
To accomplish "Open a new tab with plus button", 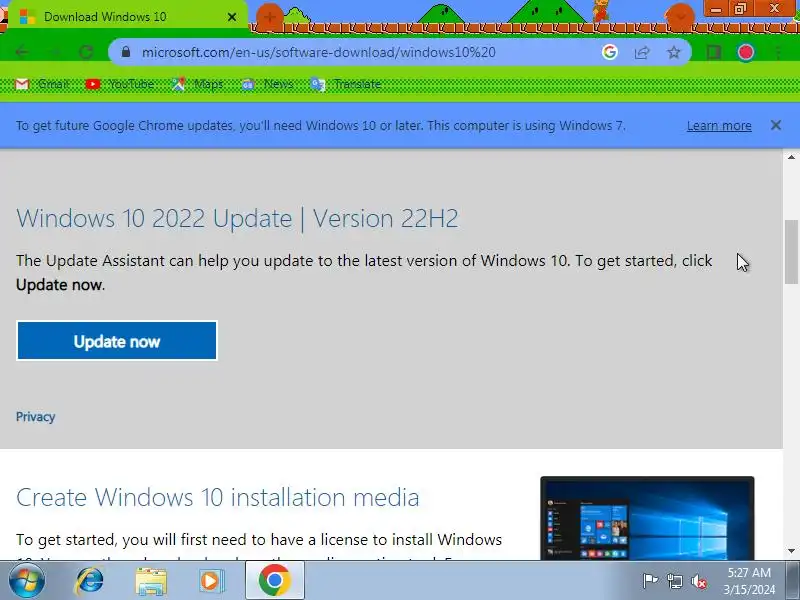I will pos(269,17).
